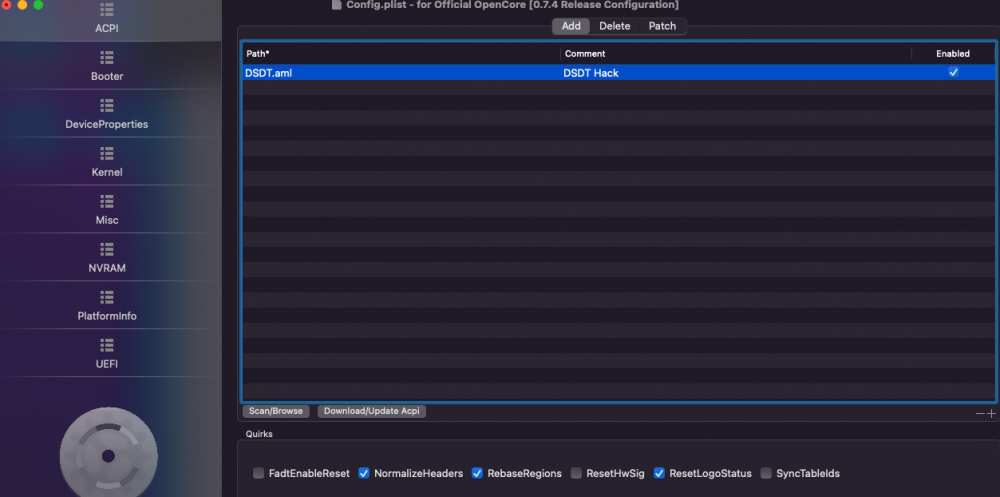This screenshot has height=497, width=1000.
Task: Enable the FadtEnableReset quirk
Action: point(258,473)
